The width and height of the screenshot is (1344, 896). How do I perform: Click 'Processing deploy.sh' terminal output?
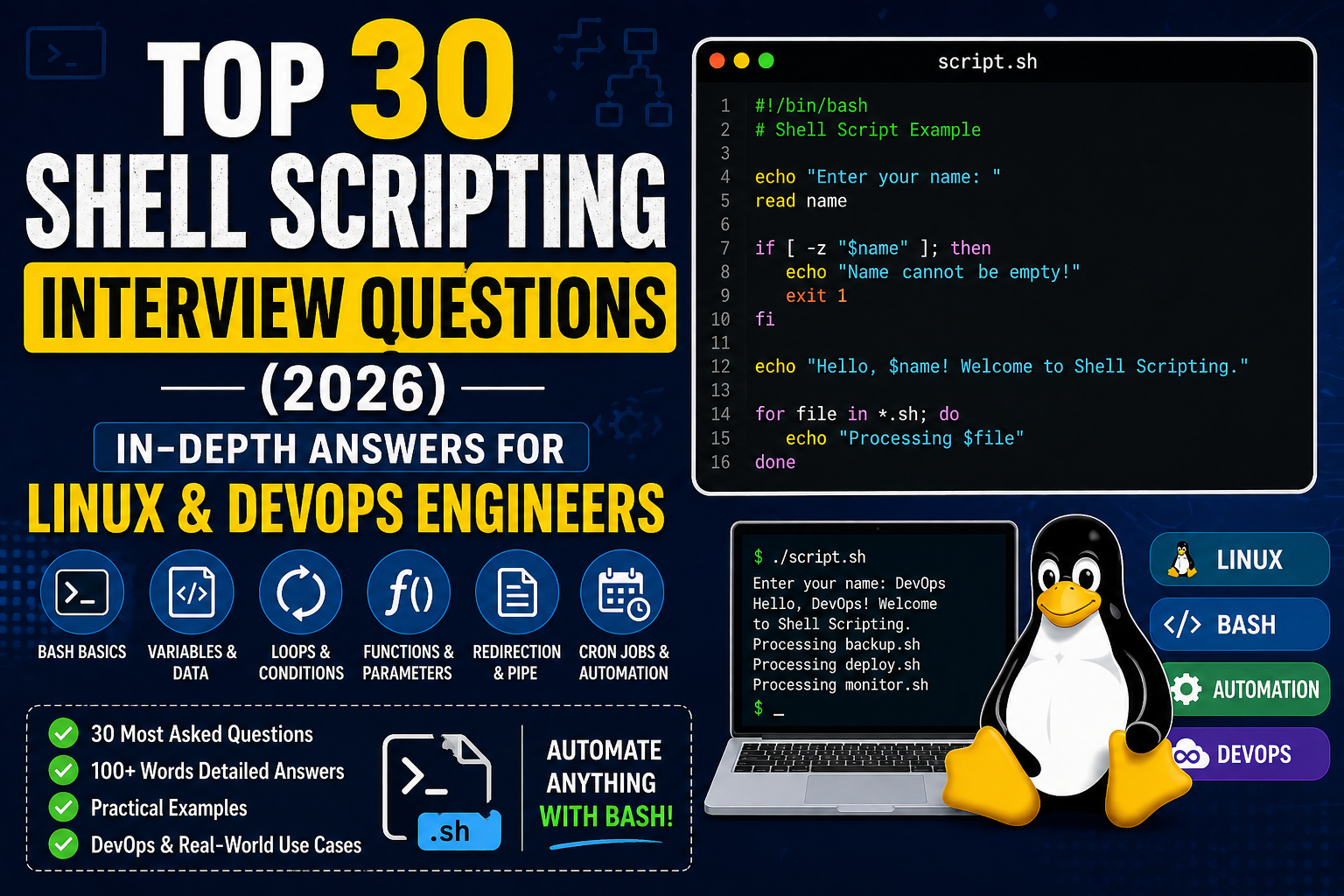point(836,664)
